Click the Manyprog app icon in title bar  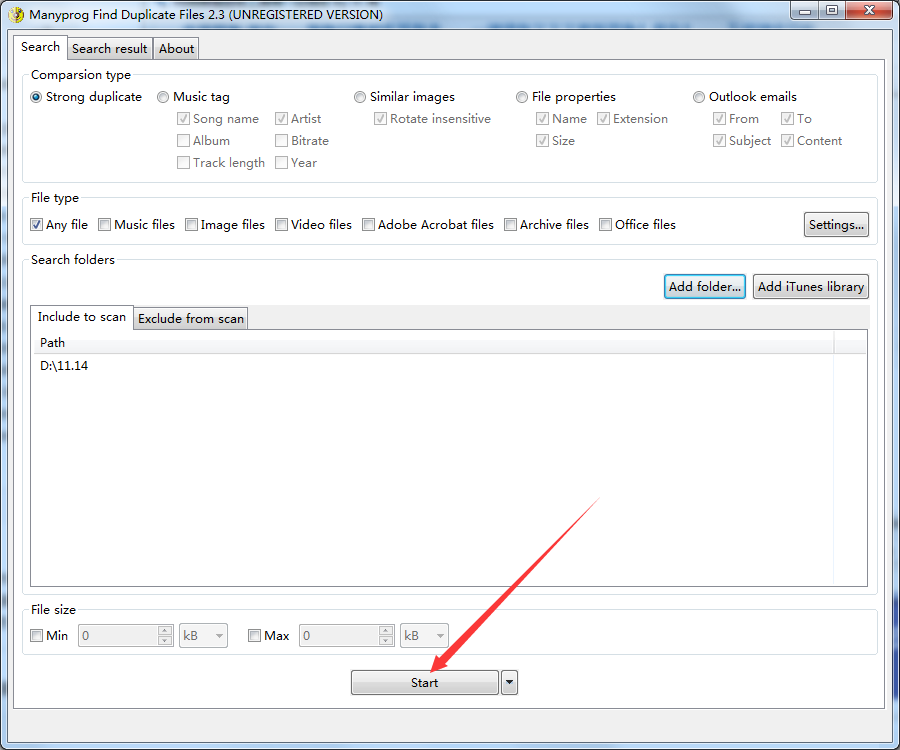pos(17,14)
